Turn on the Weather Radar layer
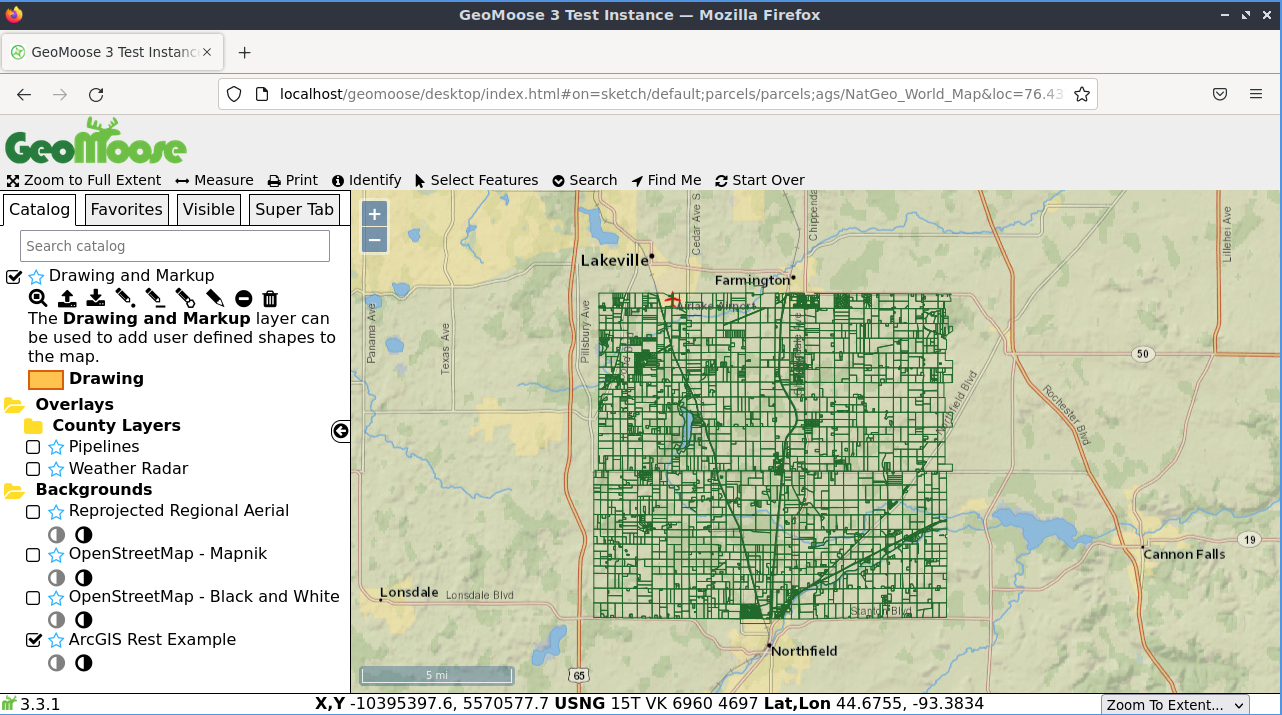Image resolution: width=1282 pixels, height=715 pixels. (33, 469)
